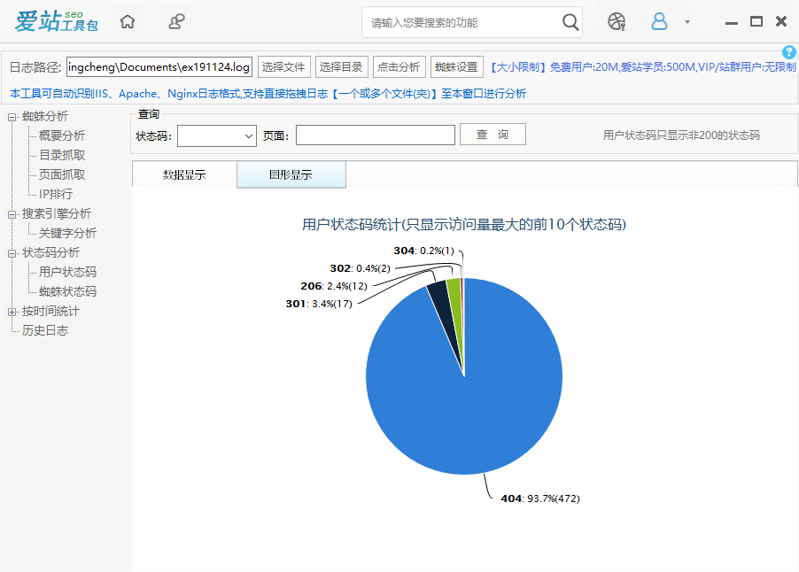
Task: Click the 状态码分析 tree label
Action: pos(50,253)
